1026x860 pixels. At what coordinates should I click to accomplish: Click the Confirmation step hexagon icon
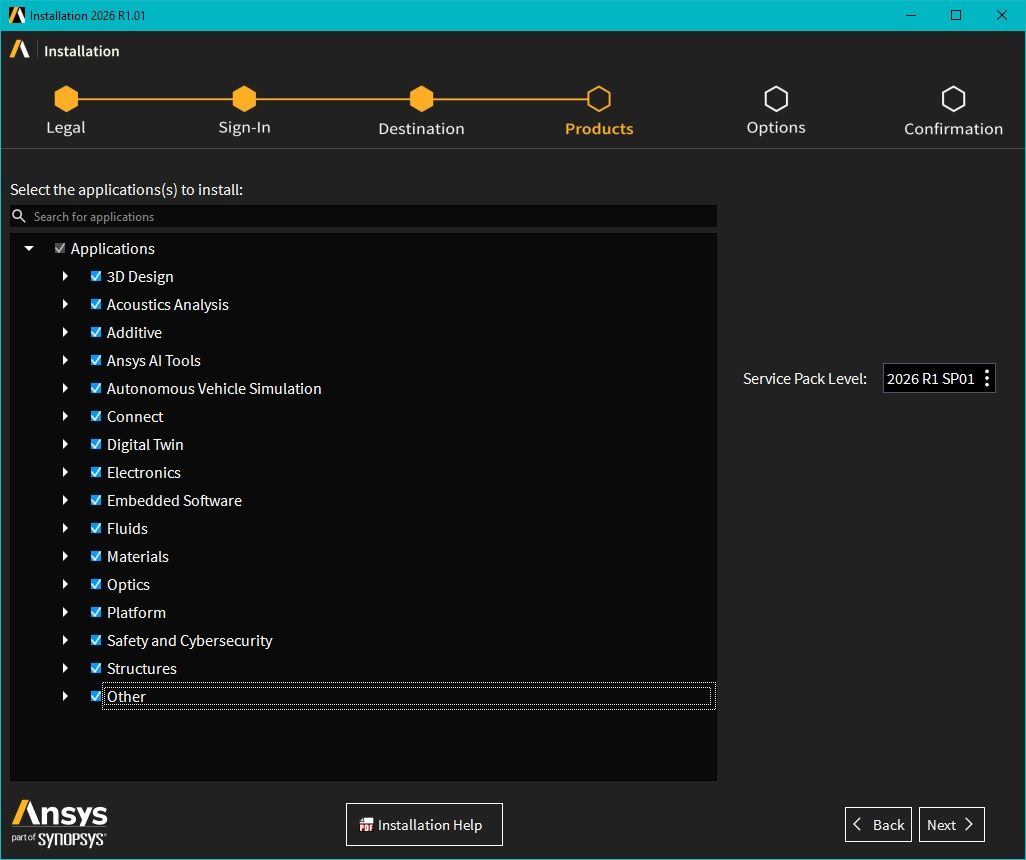click(x=953, y=99)
